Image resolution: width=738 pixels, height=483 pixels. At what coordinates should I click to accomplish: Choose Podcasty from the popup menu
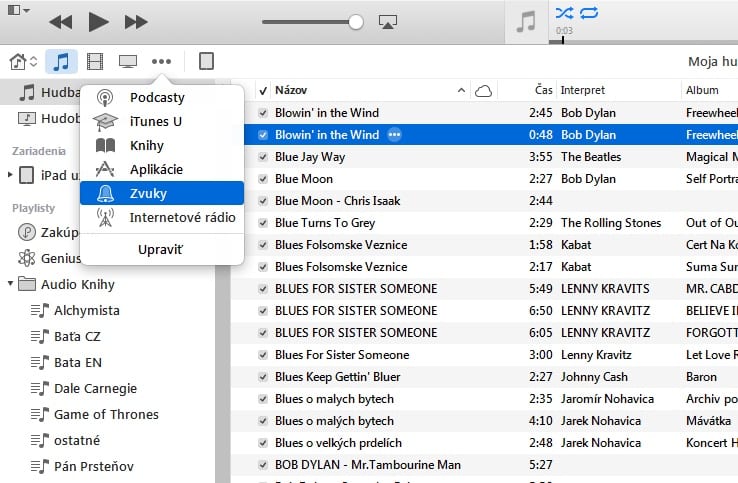pyautogui.click(x=162, y=97)
